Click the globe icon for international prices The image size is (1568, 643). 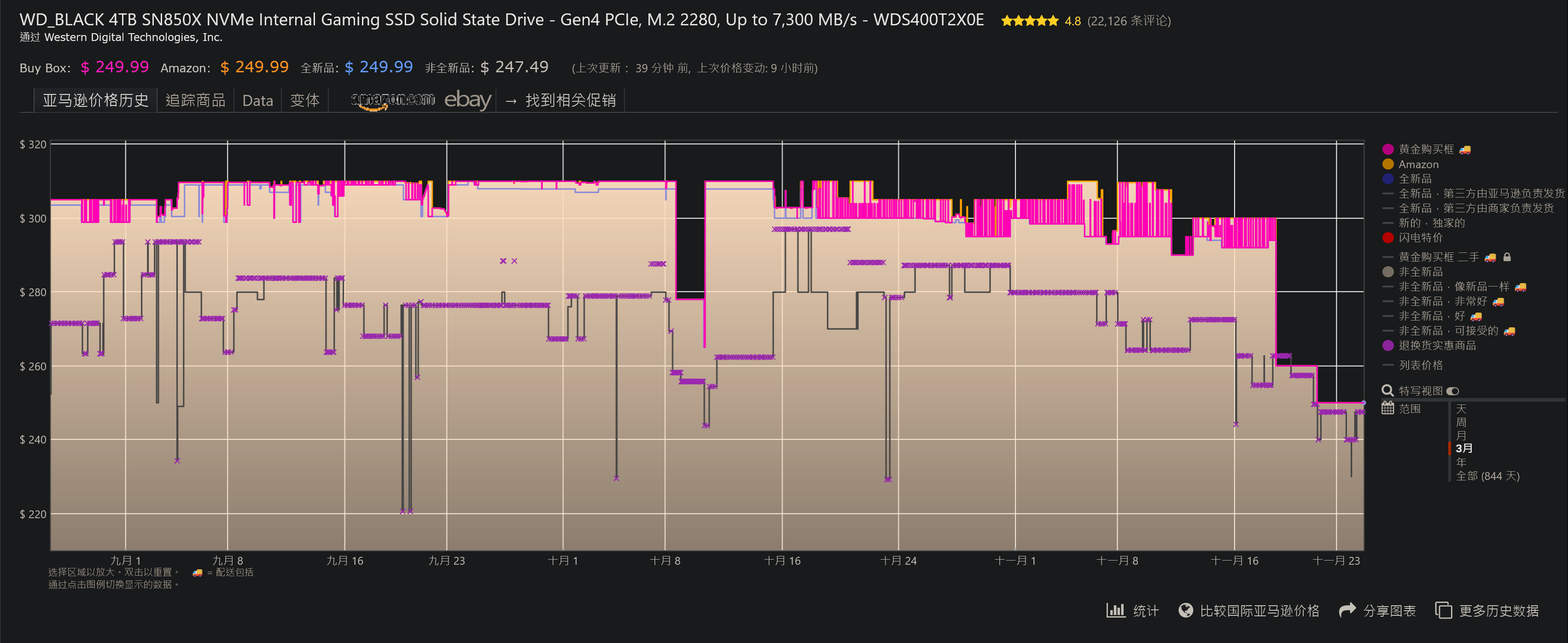click(x=1186, y=610)
